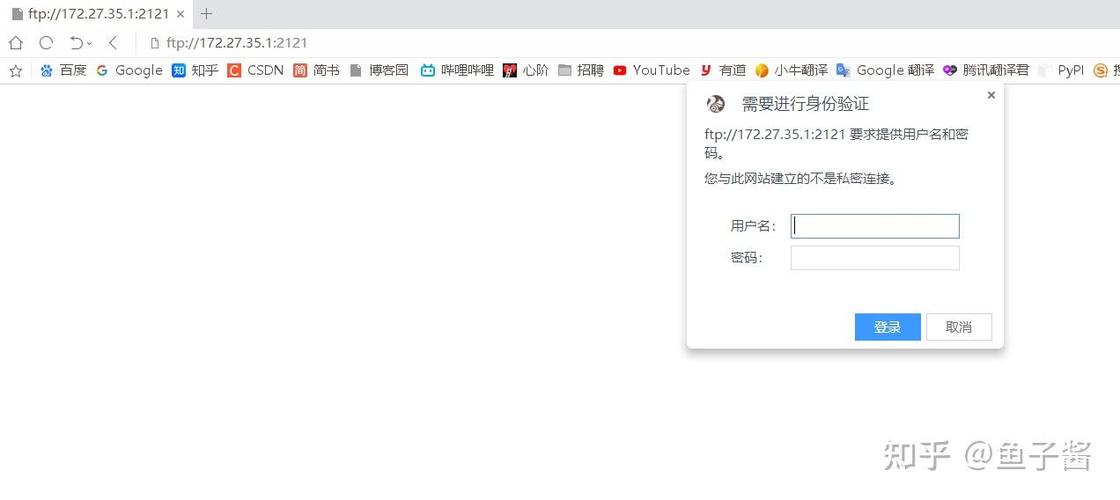Close the authentication dialog with X
The height and width of the screenshot is (500, 1120).
991,95
